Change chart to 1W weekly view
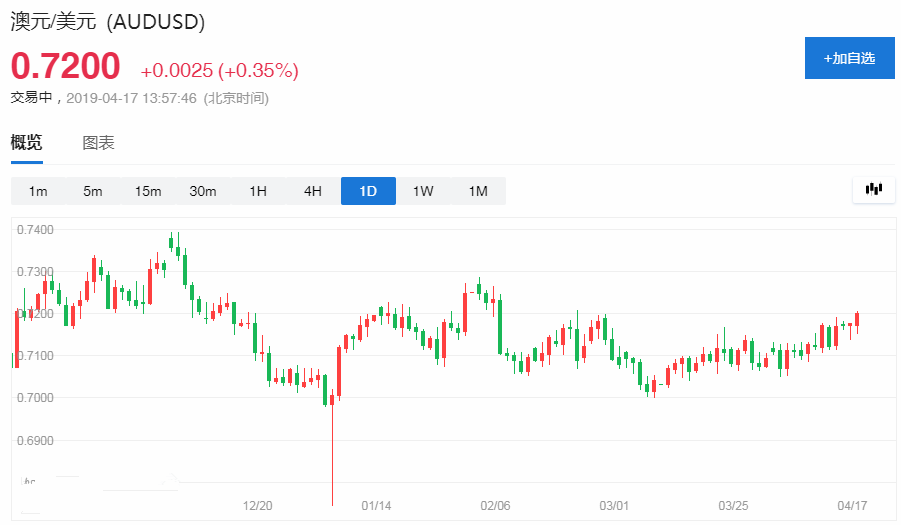Viewport: 901px width, 525px height. [x=423, y=191]
